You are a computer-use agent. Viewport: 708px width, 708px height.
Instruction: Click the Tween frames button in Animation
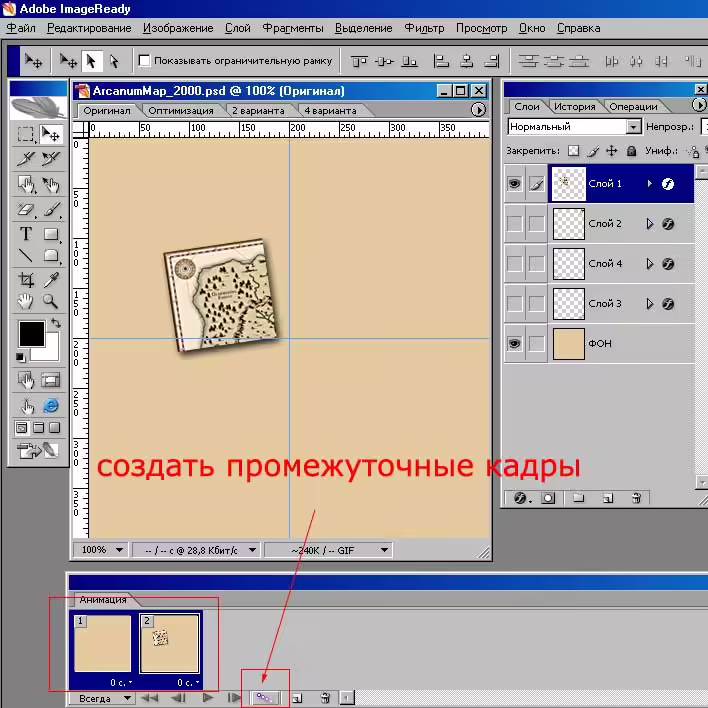[x=265, y=698]
